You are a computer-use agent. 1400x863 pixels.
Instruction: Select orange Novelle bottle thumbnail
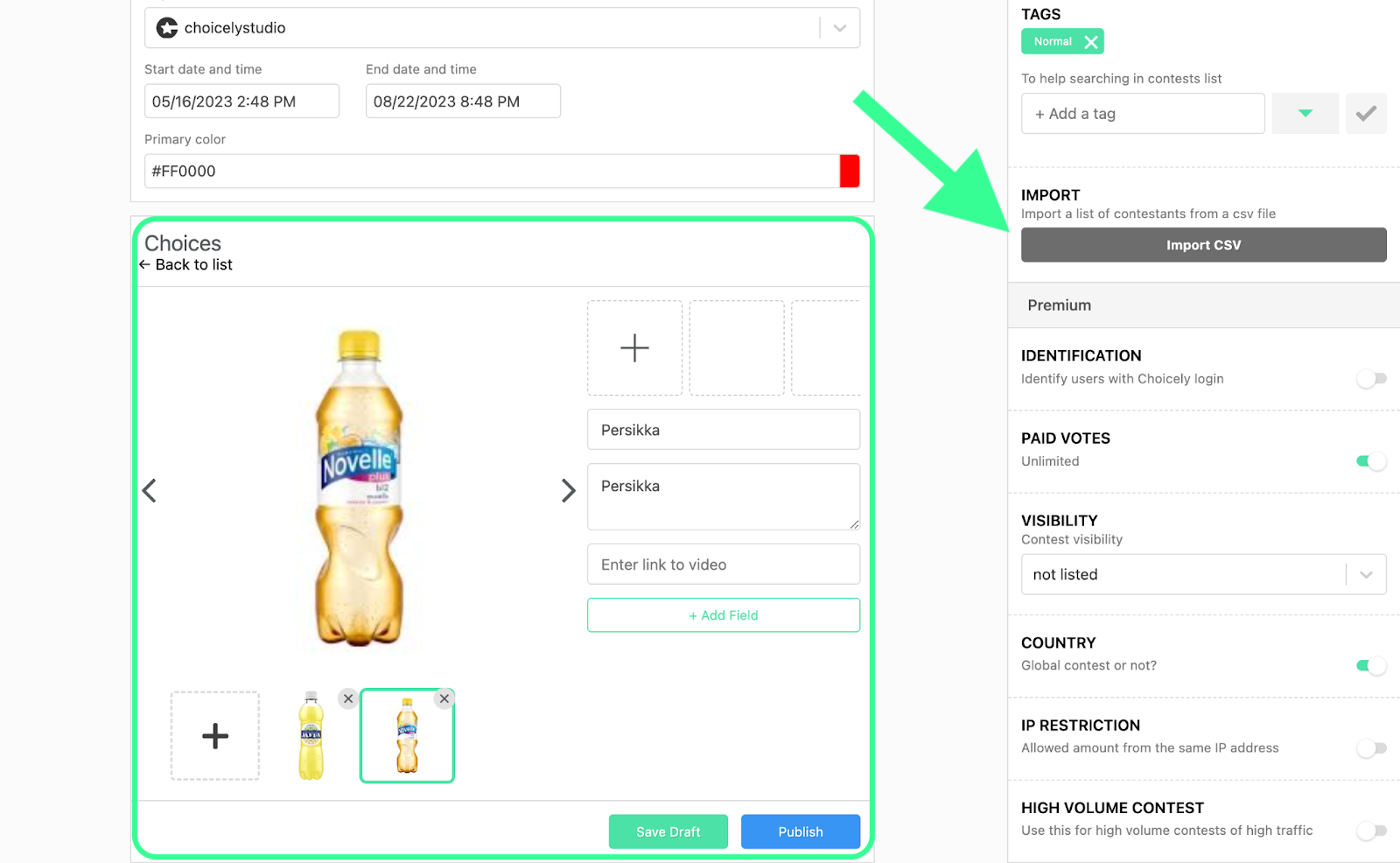pyautogui.click(x=407, y=735)
